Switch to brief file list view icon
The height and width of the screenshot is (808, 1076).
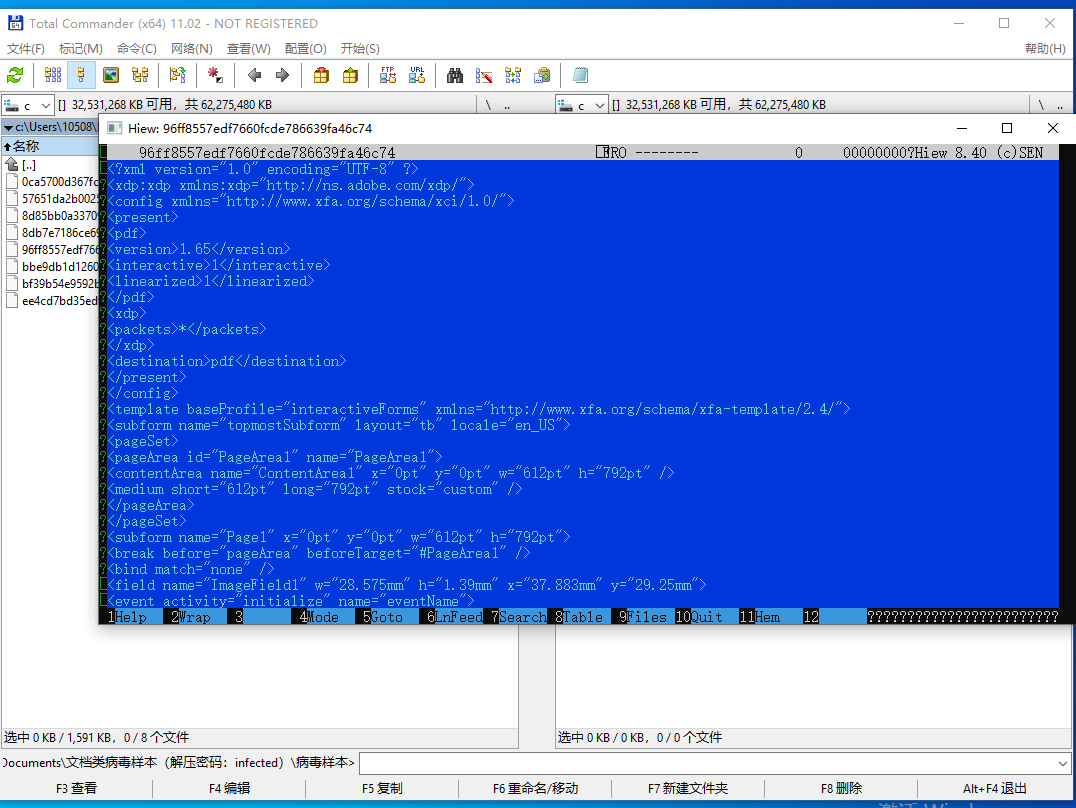(x=53, y=76)
